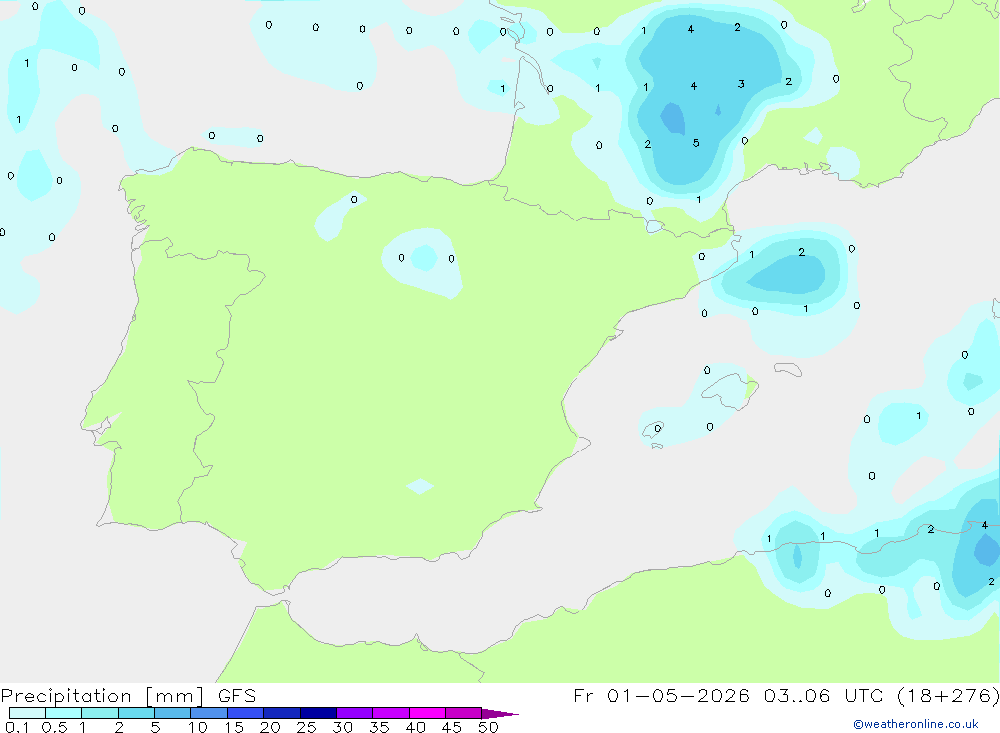The width and height of the screenshot is (1000, 733).
Task: Click the legend label '25'
Action: click(x=307, y=727)
